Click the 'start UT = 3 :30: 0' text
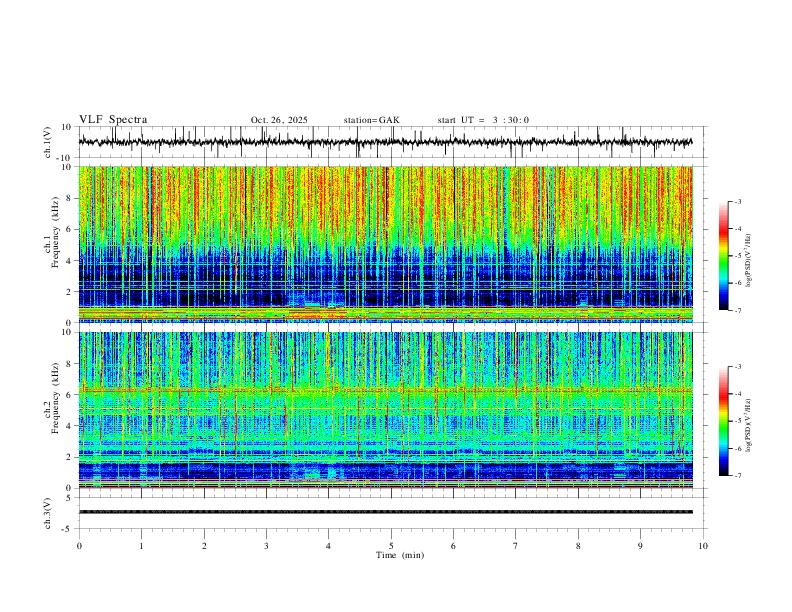Image resolution: width=792 pixels, height=612 pixels. (483, 120)
